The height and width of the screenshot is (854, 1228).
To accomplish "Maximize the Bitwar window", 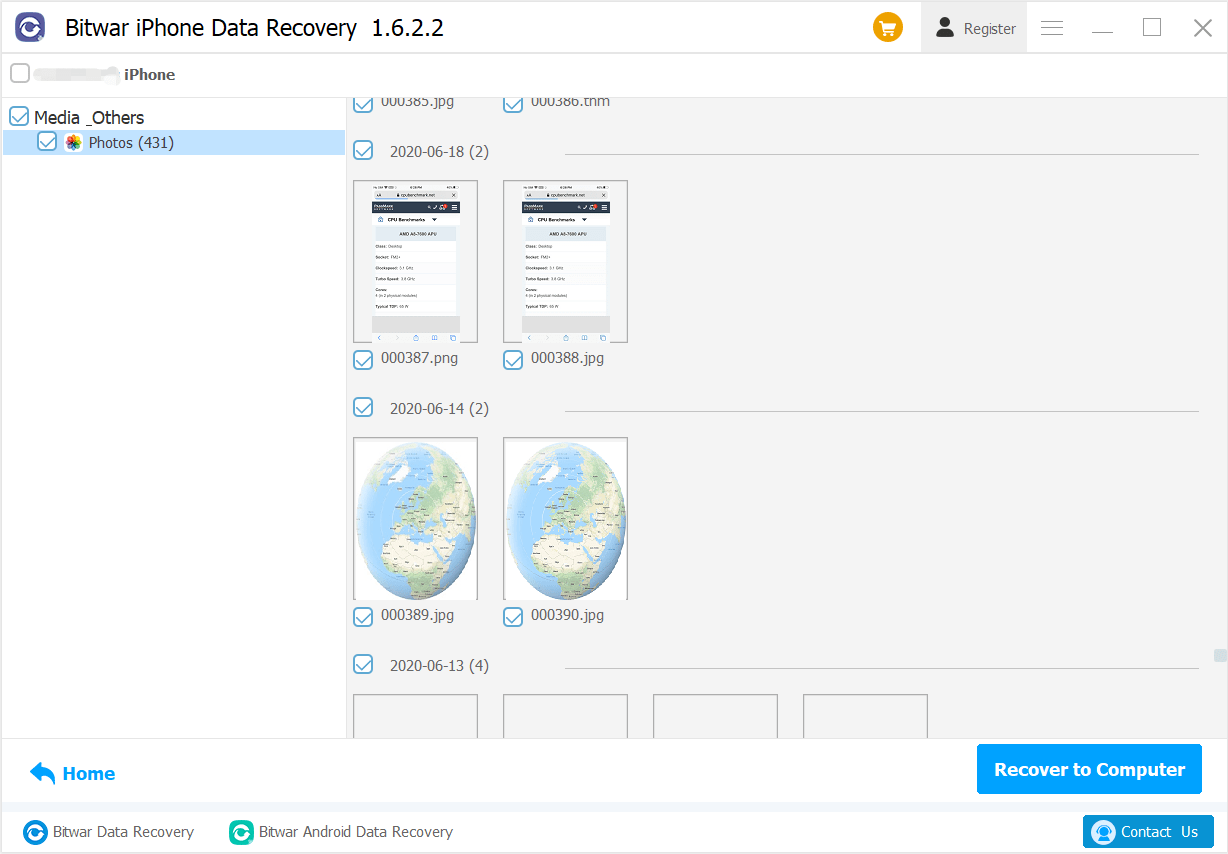I will pyautogui.click(x=1152, y=28).
